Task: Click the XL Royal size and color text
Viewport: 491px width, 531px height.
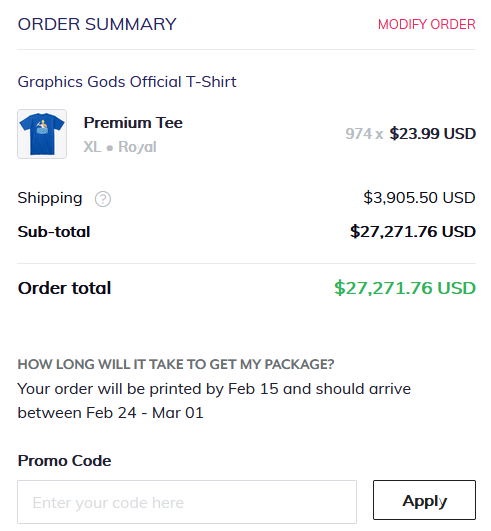Action: [x=120, y=147]
